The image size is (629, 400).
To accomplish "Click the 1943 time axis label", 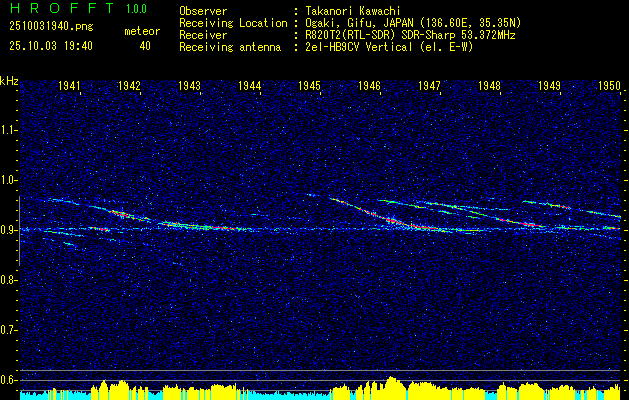I will coord(189,85).
